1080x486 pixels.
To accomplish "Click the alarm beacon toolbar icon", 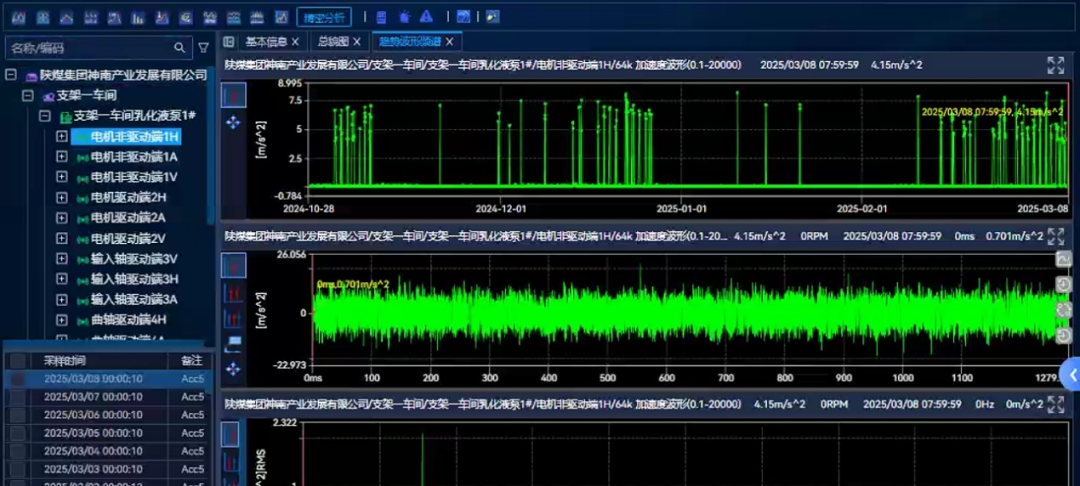I will (405, 17).
